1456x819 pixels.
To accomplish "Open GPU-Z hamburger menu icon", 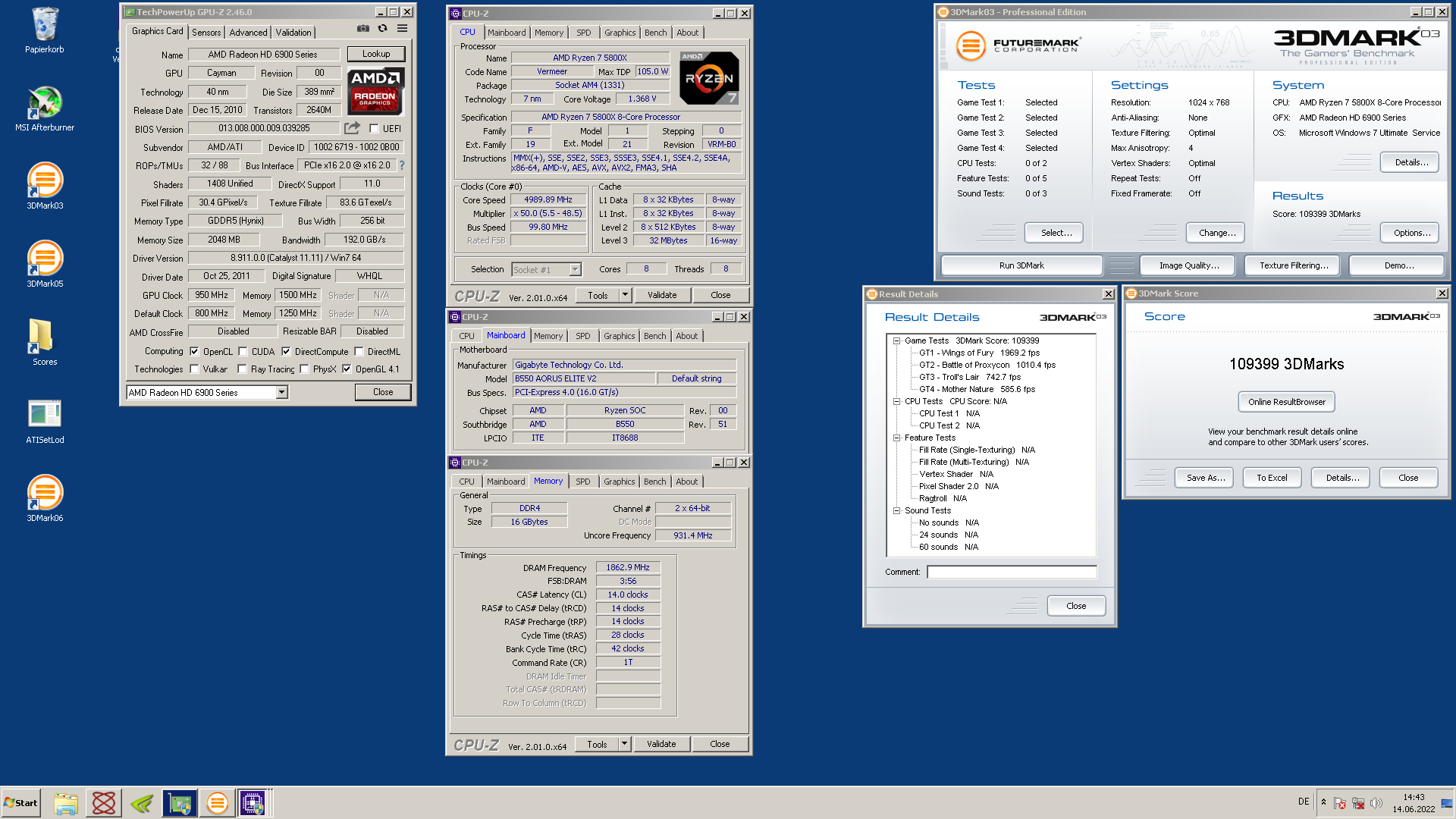I will coord(403,28).
